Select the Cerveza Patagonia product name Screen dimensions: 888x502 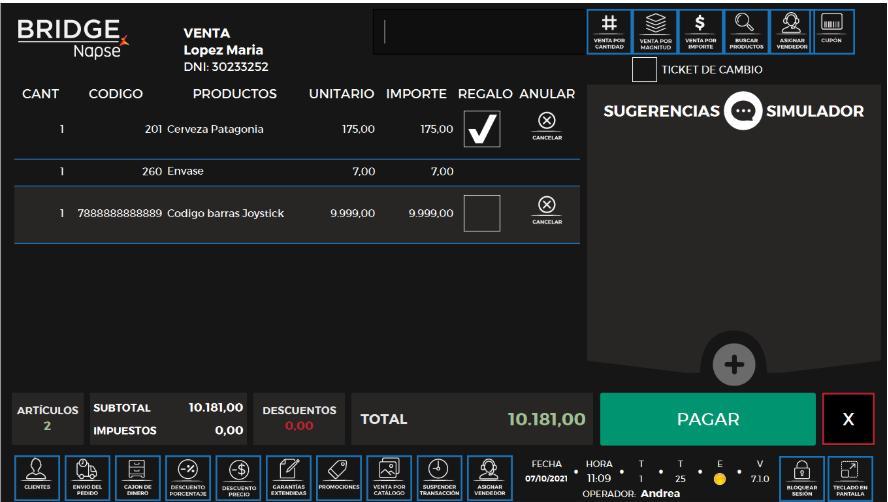coord(215,129)
